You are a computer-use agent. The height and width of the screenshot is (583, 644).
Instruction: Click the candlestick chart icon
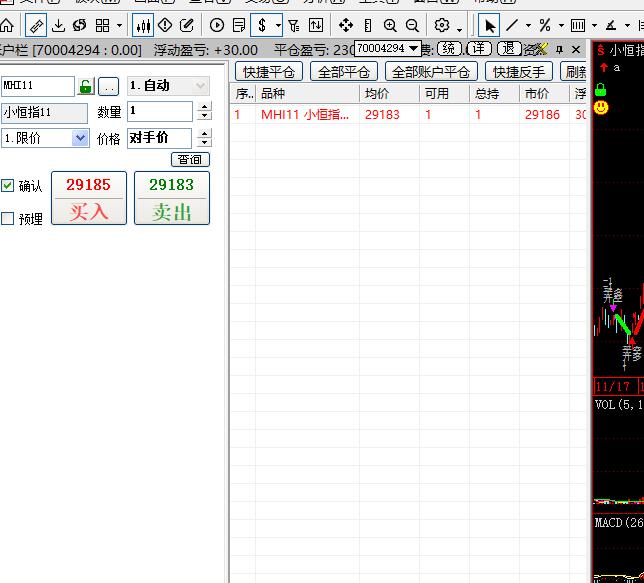coord(143,25)
